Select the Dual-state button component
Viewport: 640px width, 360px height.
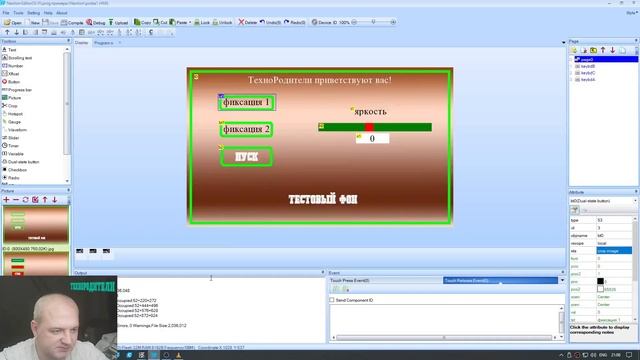21,162
